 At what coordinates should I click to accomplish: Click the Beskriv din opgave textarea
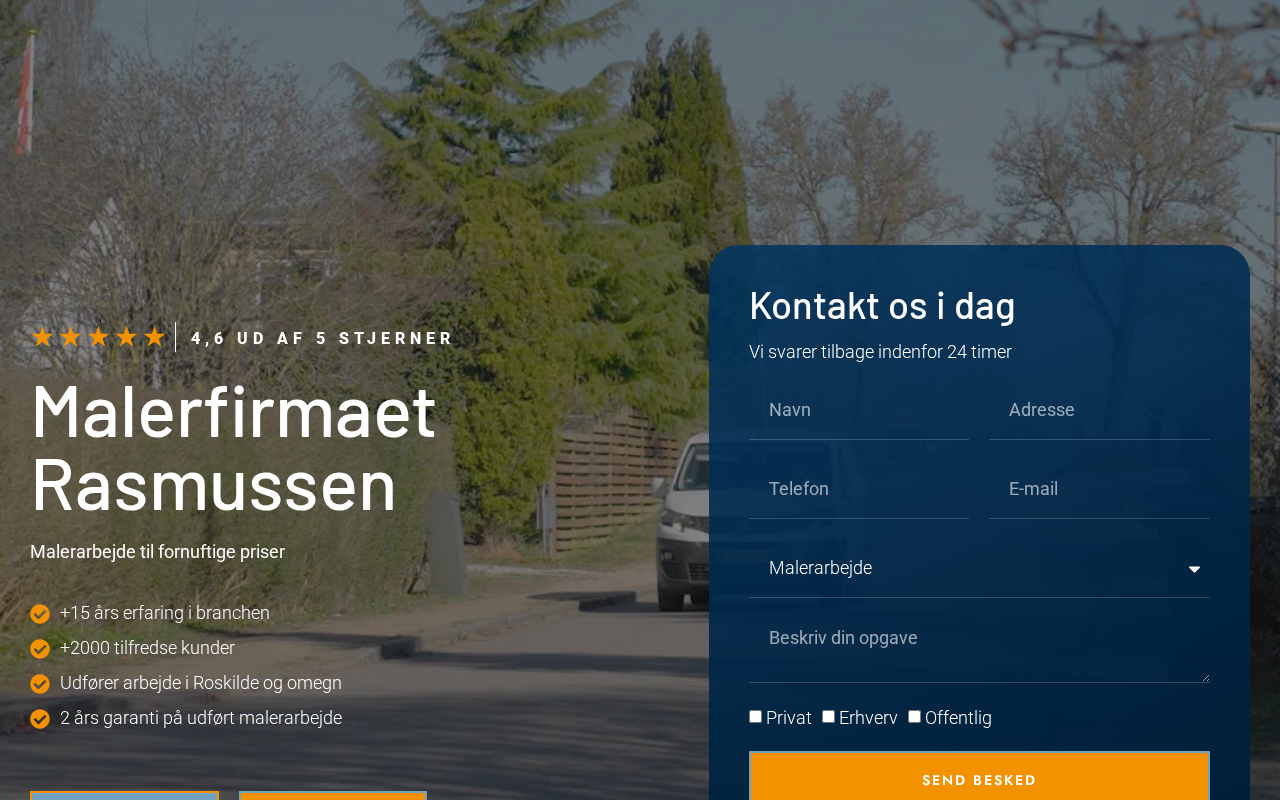click(979, 650)
